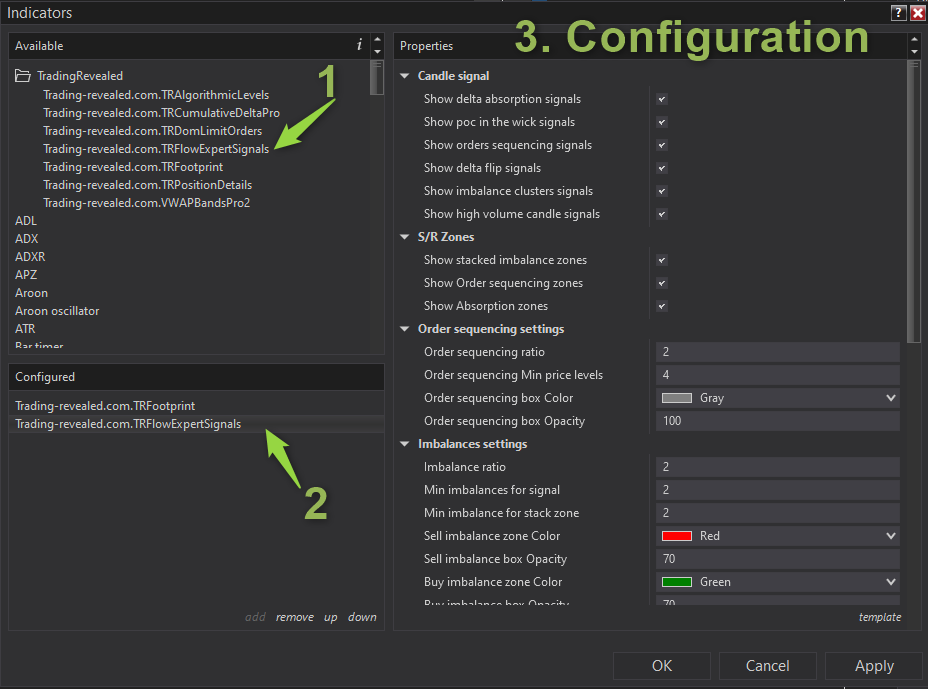Click Order sequencing box Opacity field
The height and width of the screenshot is (689, 928).
[778, 421]
